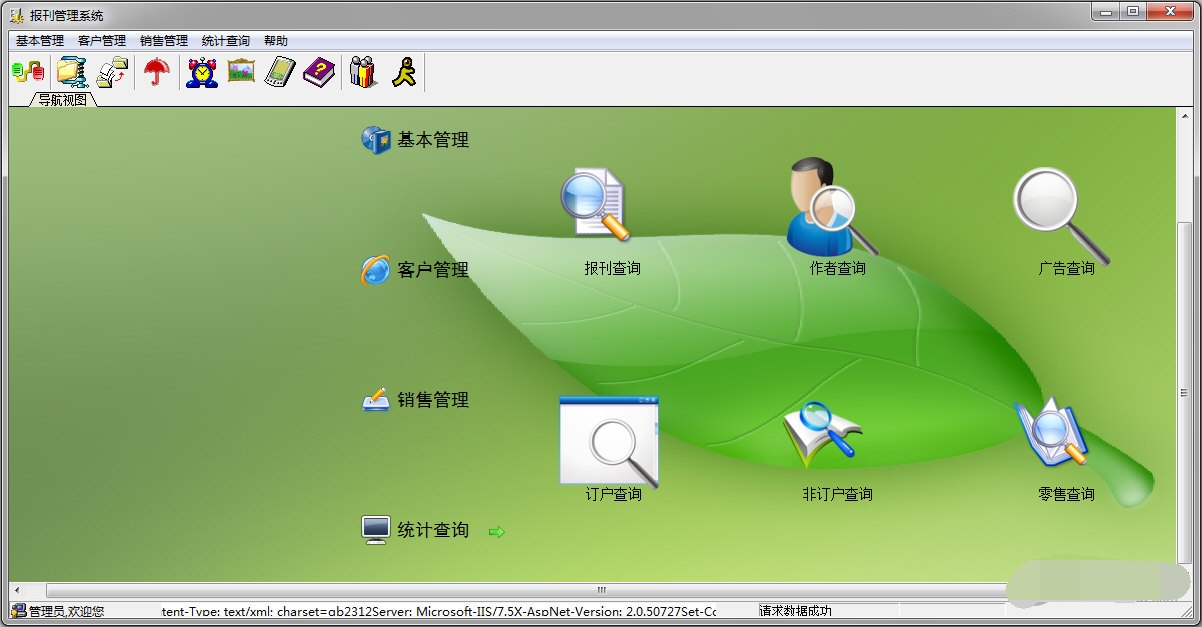This screenshot has height=627, width=1202.
Task: Click the compressed folder toolbar icon
Action: (72, 72)
